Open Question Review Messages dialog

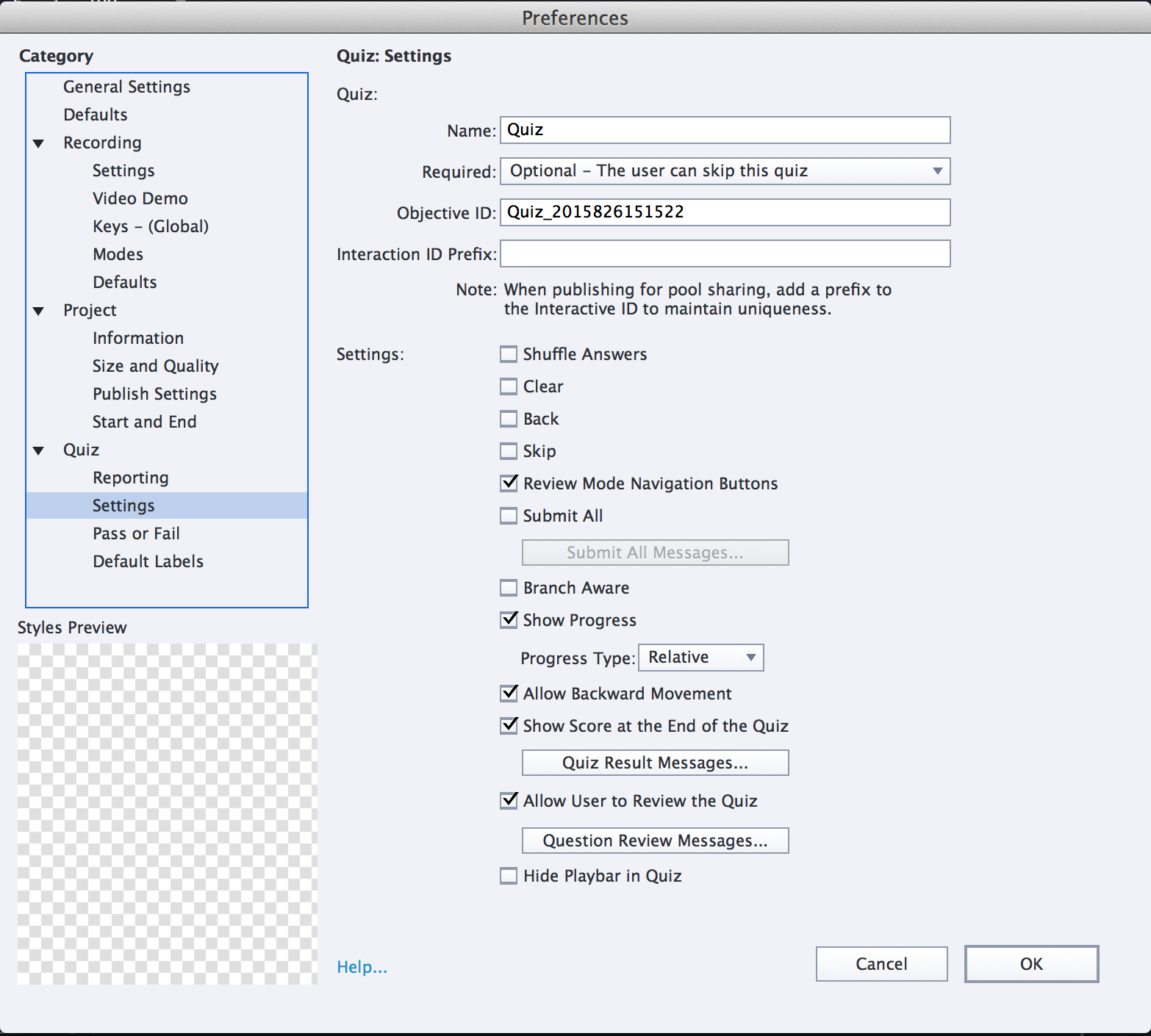655,841
